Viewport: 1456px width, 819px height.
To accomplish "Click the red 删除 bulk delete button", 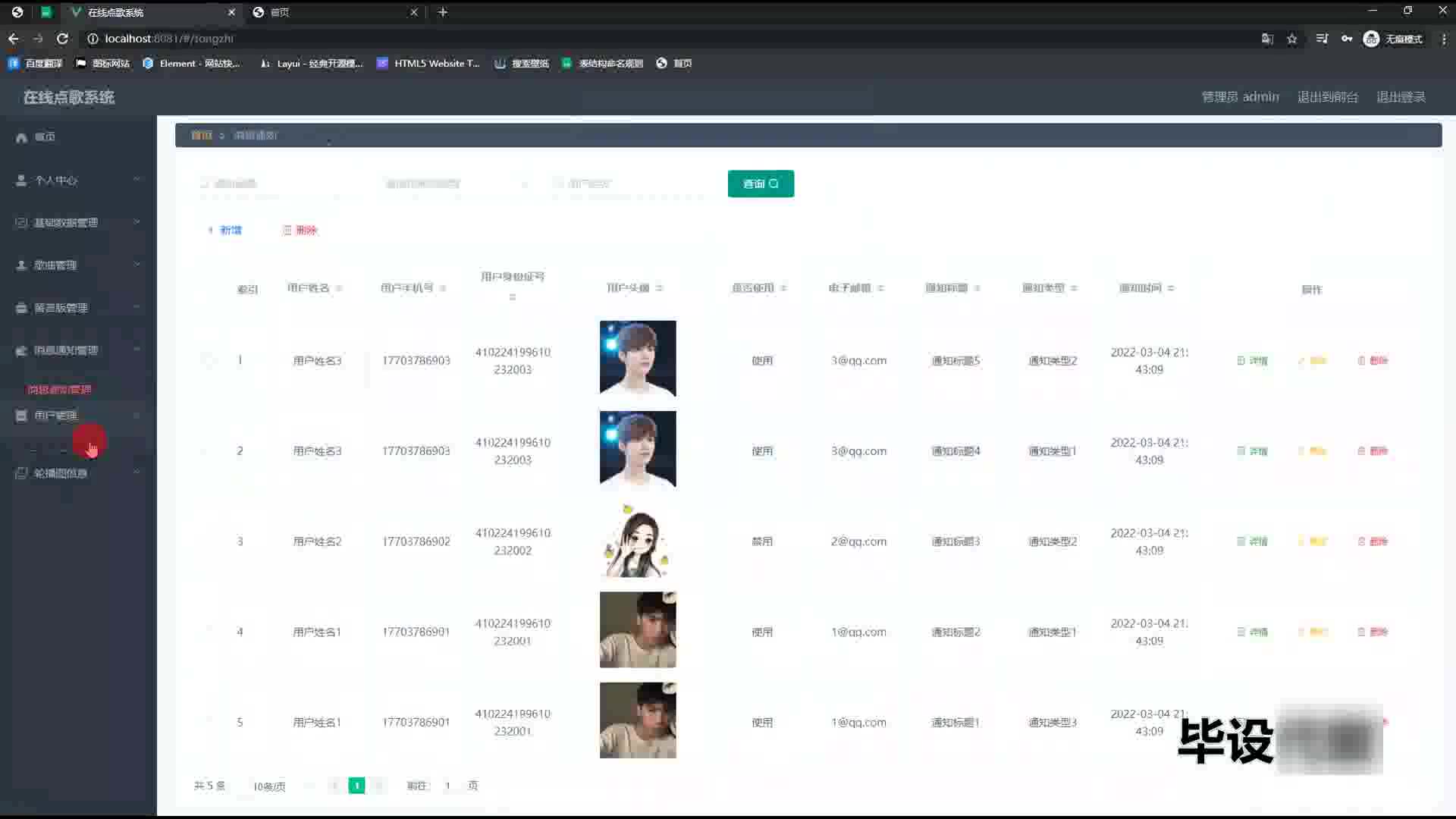I will 300,230.
